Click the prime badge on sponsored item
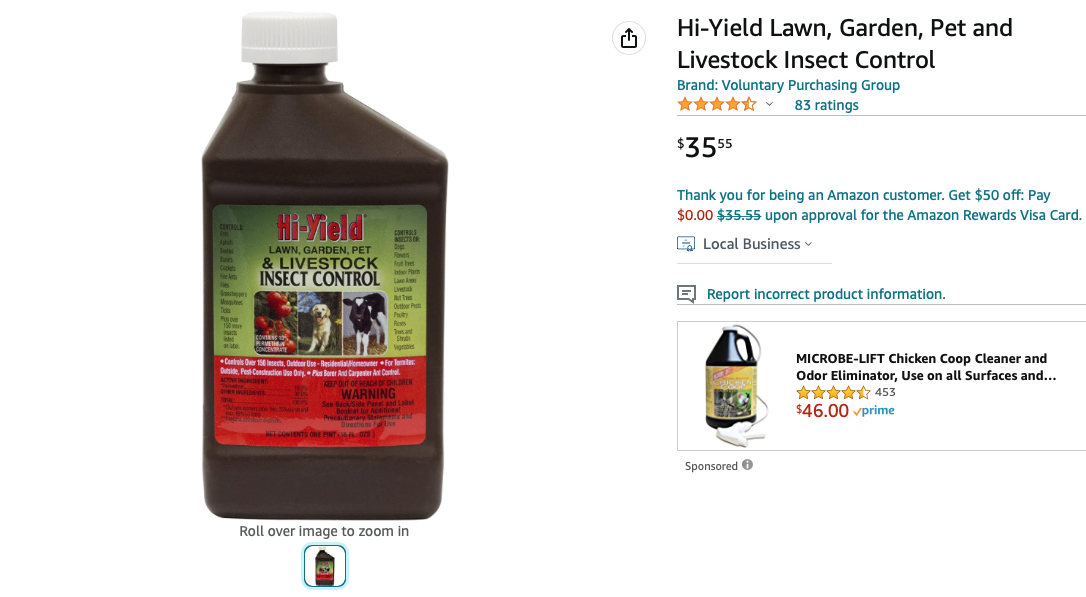 [874, 411]
